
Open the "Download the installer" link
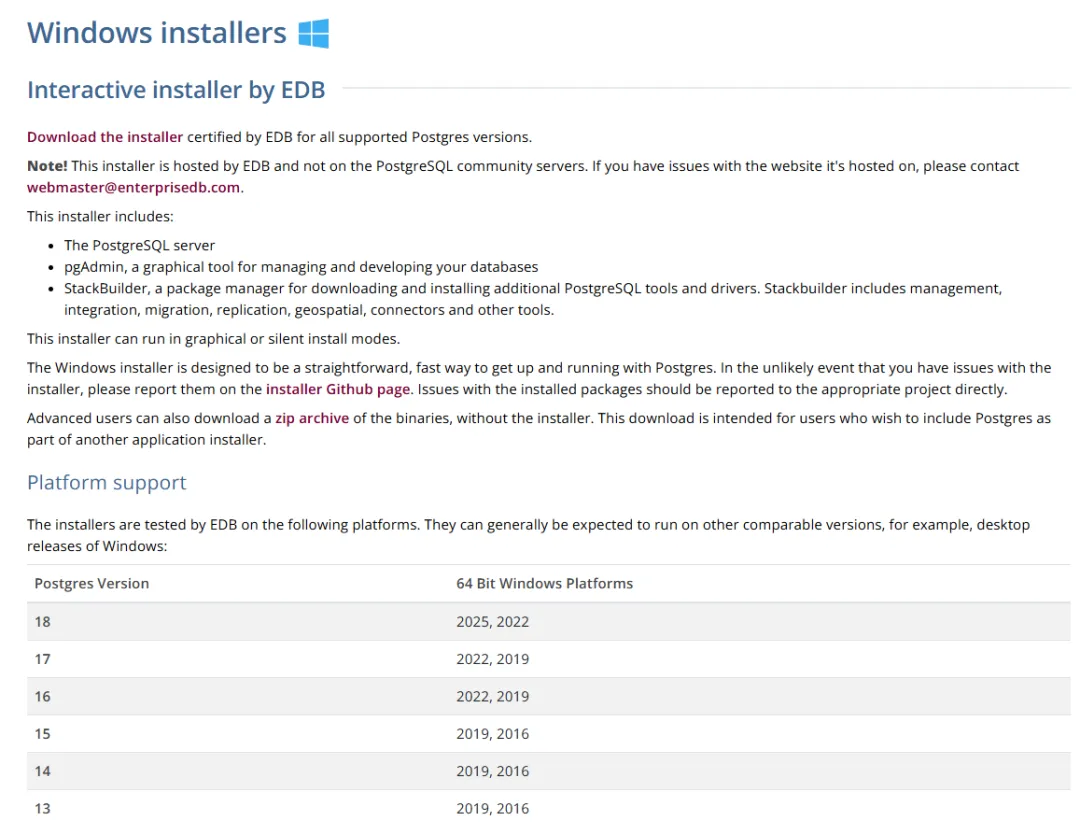(x=105, y=137)
